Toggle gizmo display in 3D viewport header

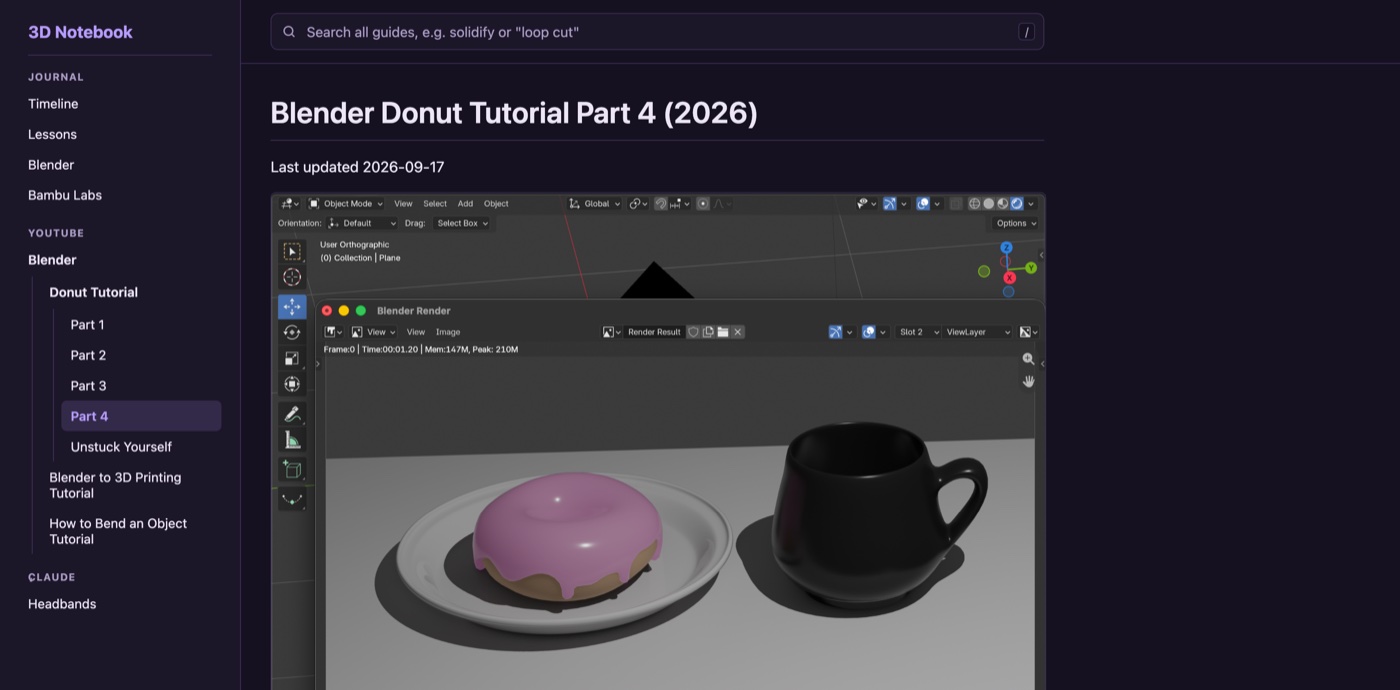(890, 204)
